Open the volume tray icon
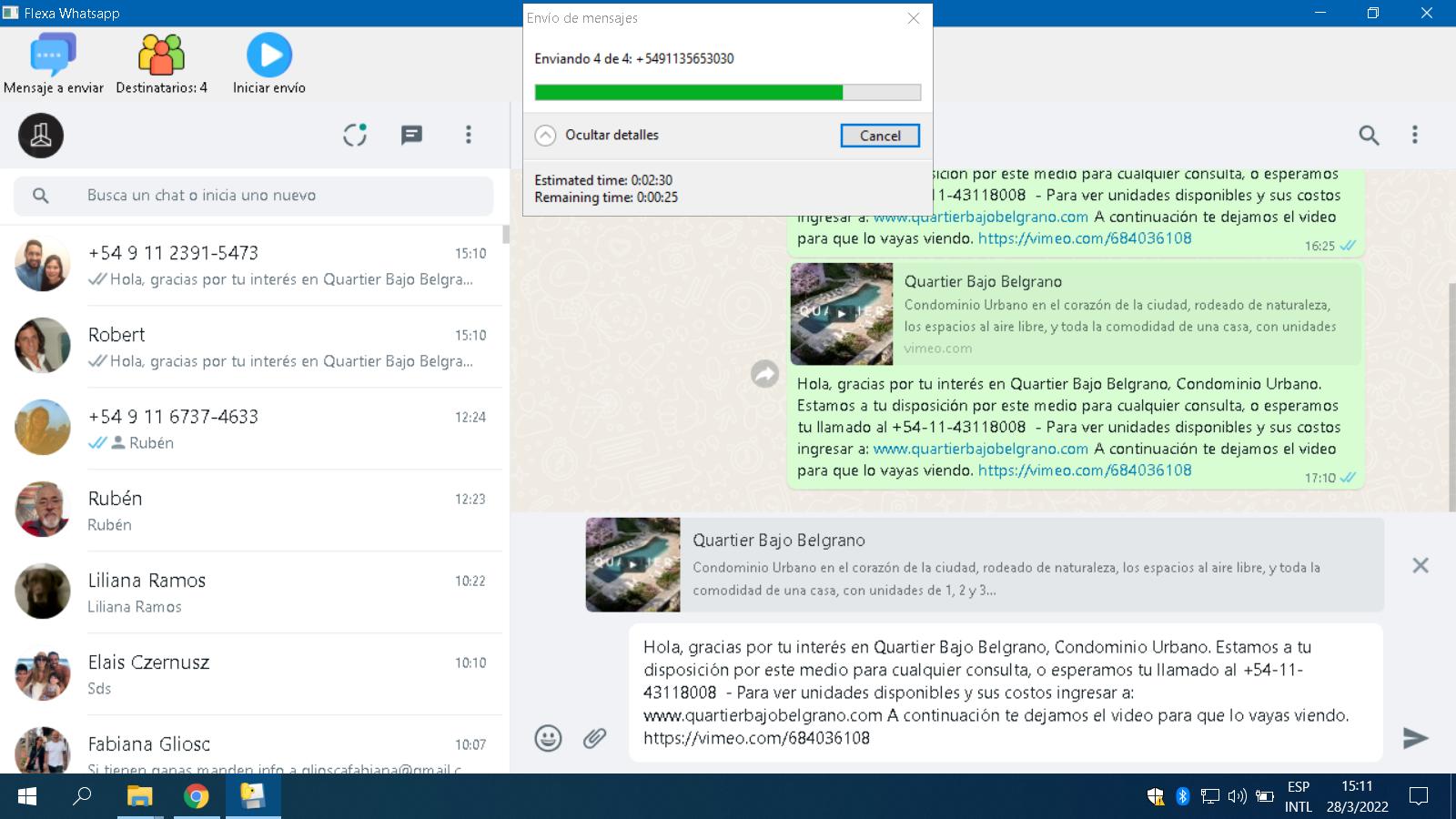Screen dimensions: 1456x819 pyautogui.click(x=1237, y=797)
